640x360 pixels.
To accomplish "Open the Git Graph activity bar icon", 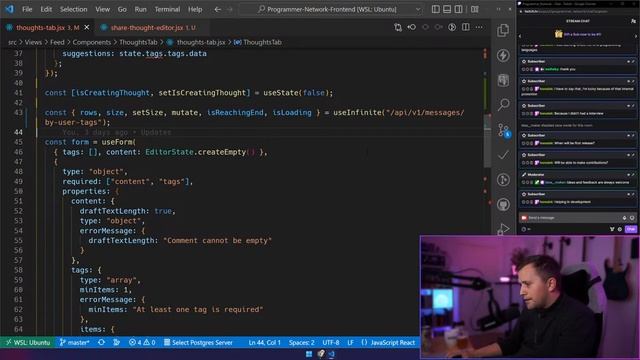I will coord(503,180).
